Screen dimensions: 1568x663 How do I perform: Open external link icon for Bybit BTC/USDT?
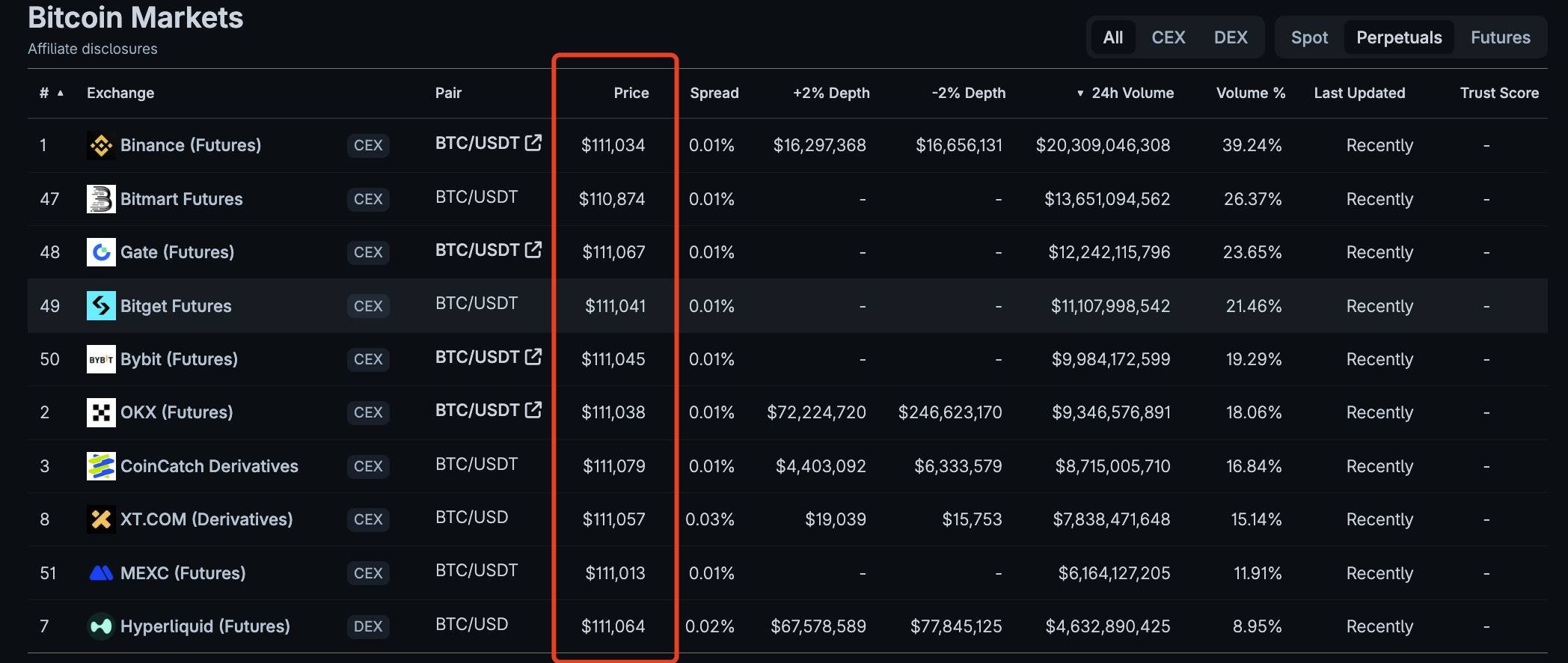click(x=533, y=356)
